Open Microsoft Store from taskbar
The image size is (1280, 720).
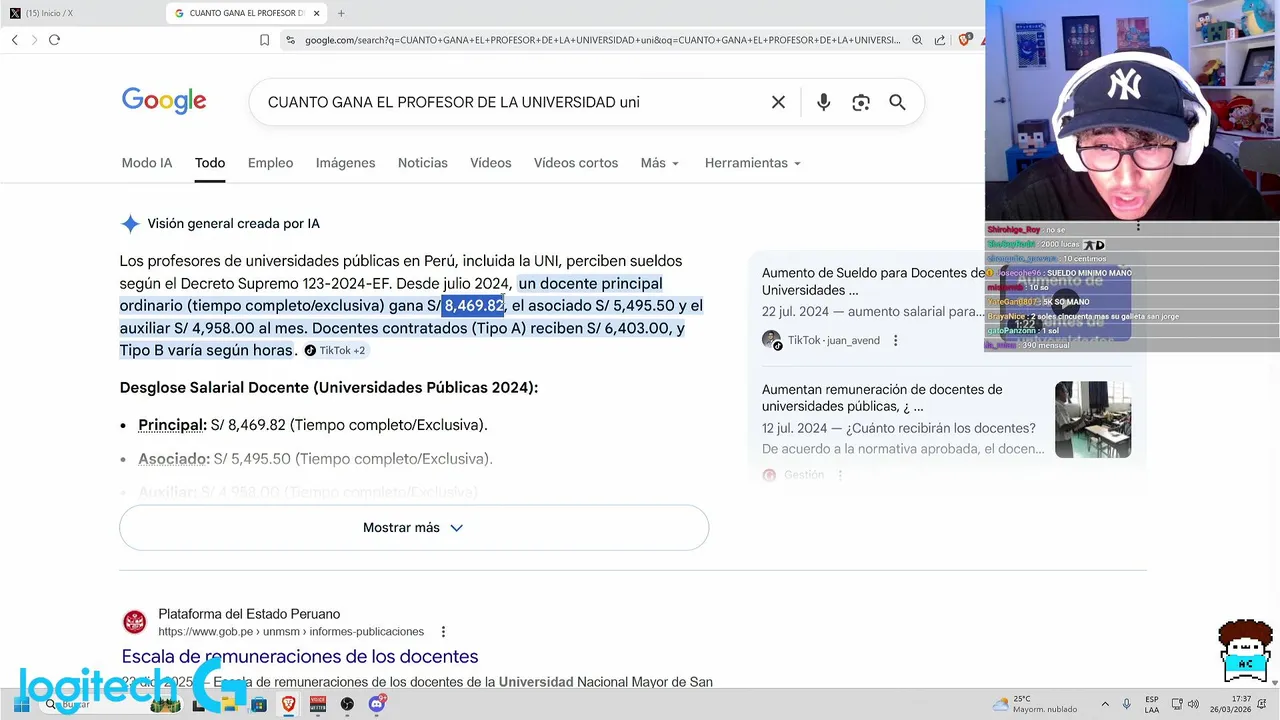[x=259, y=705]
